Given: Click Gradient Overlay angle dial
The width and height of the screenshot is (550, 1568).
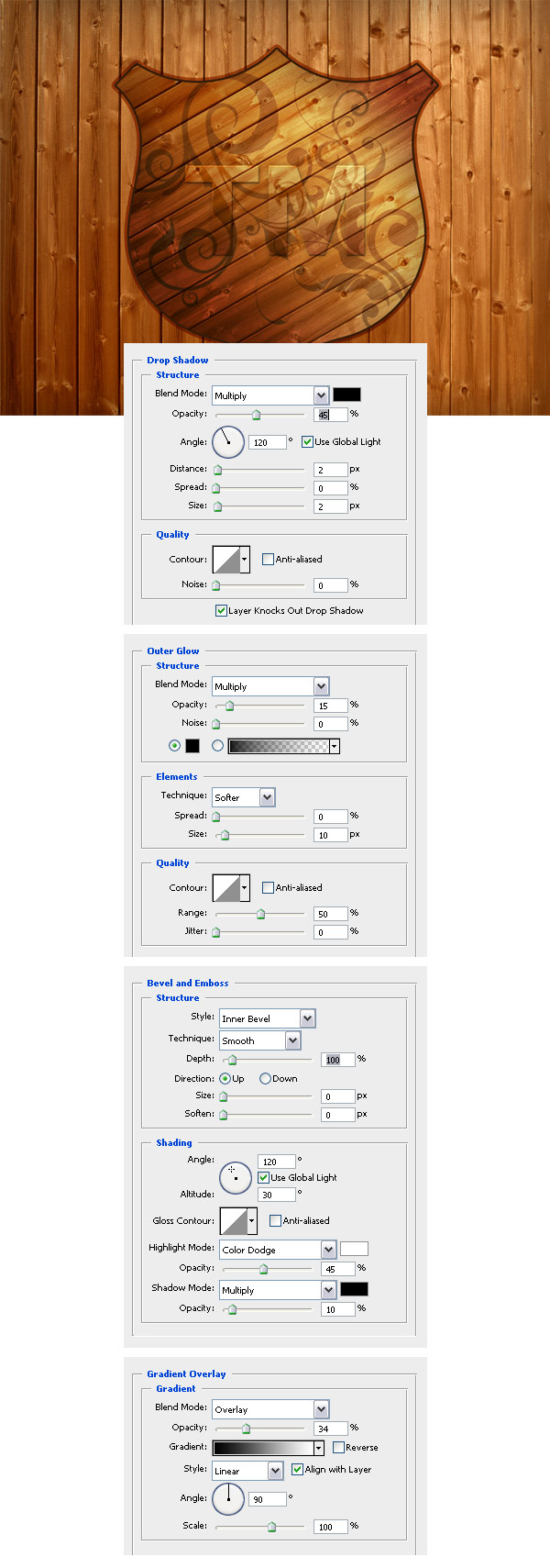Looking at the screenshot, I should click(x=228, y=1499).
